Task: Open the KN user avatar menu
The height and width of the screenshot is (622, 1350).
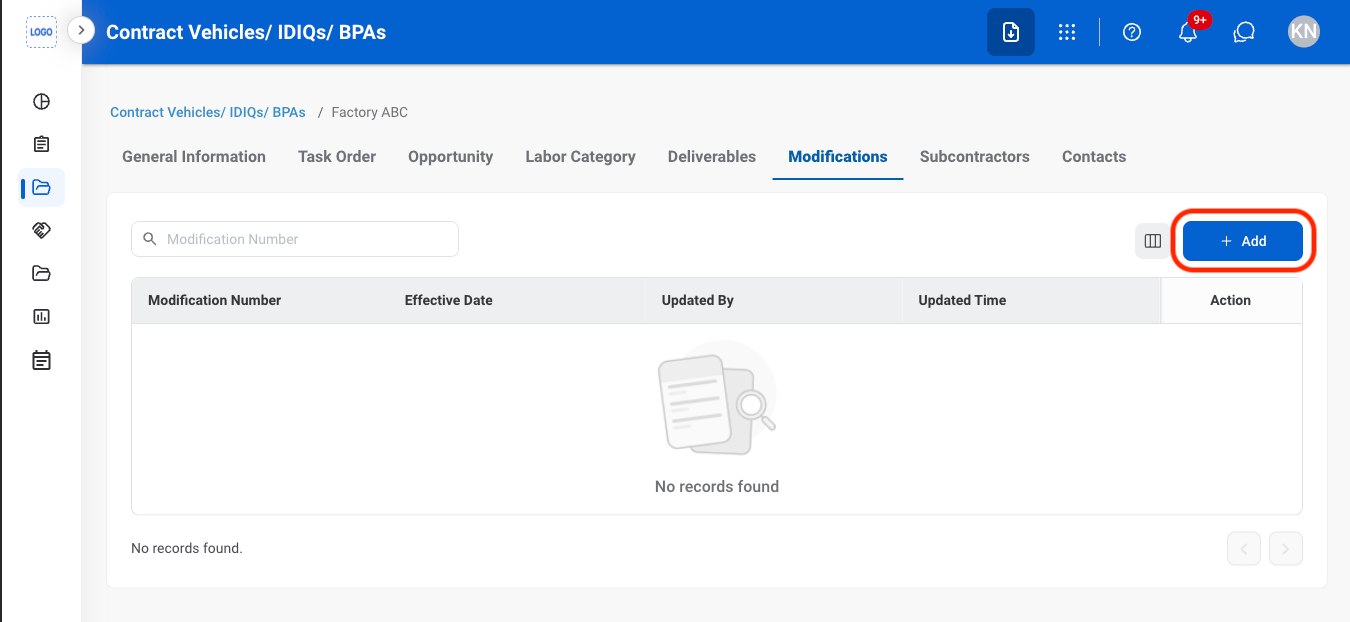Action: [1304, 32]
